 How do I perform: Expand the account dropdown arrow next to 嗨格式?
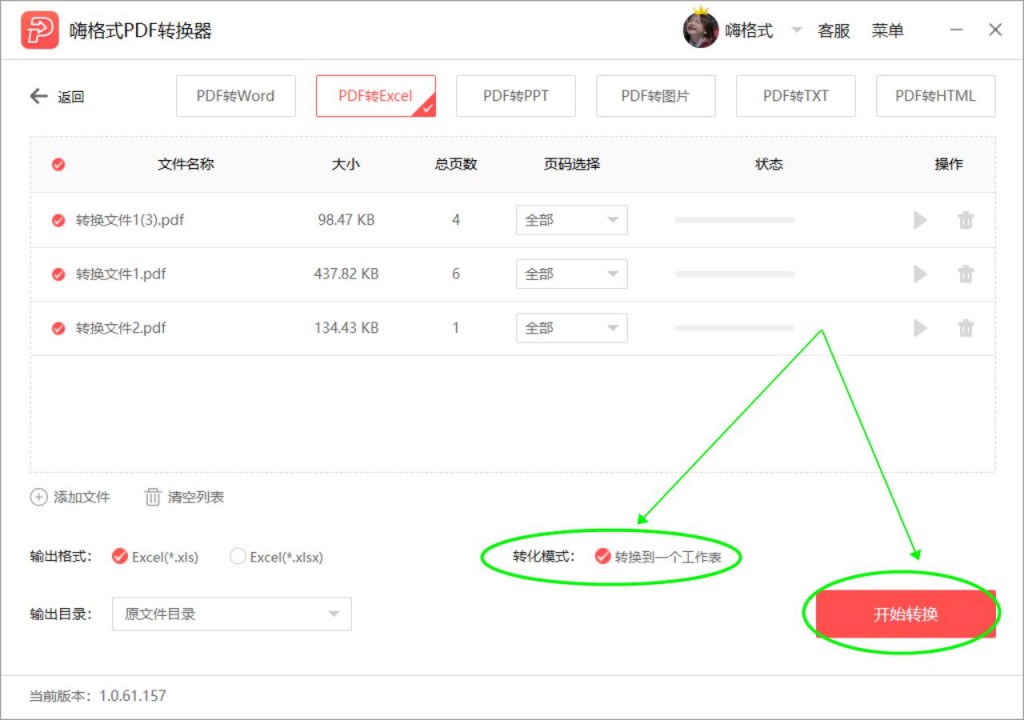[x=796, y=30]
